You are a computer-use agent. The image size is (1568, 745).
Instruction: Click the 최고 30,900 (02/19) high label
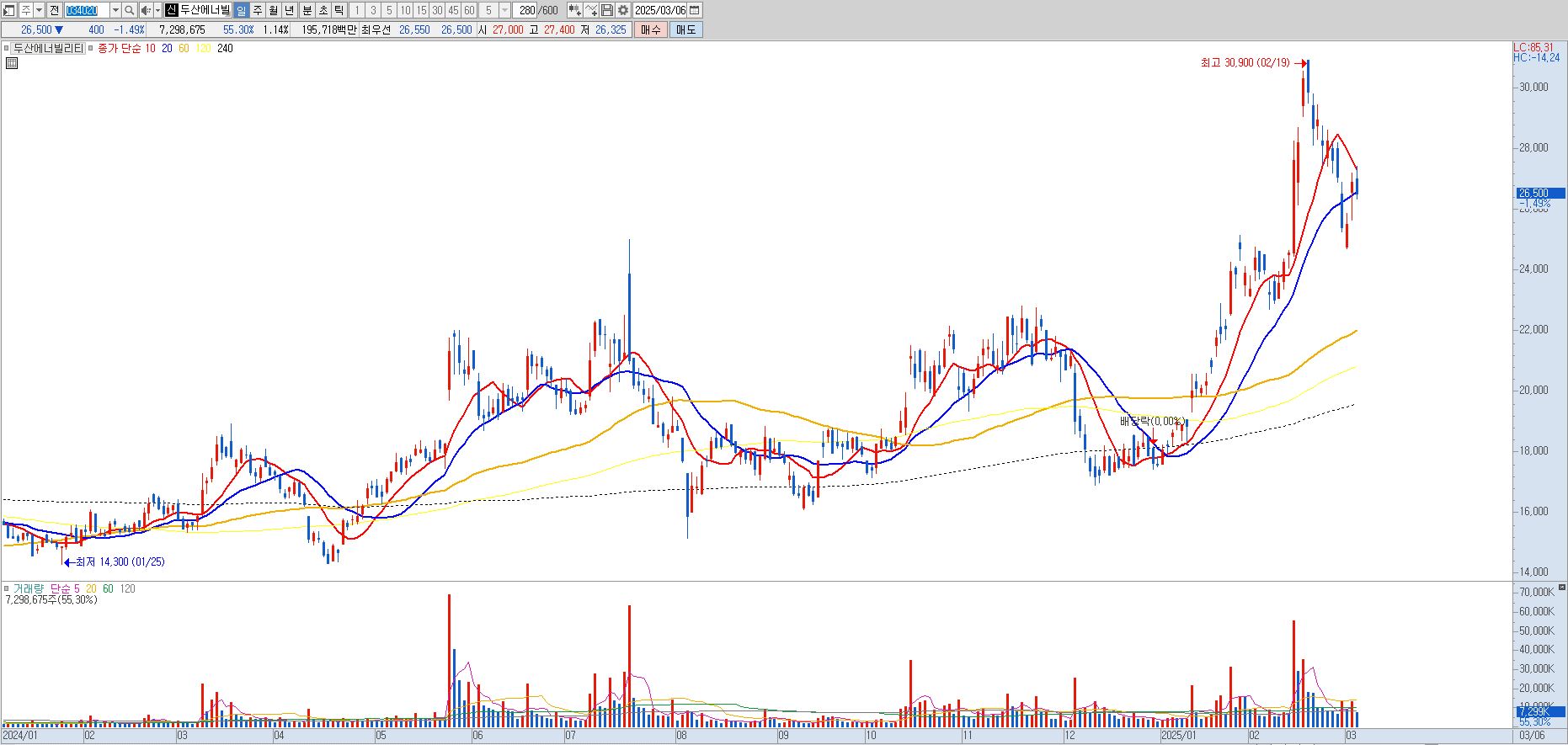[1245, 63]
